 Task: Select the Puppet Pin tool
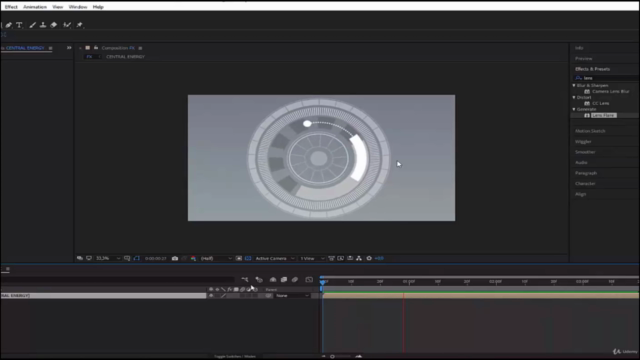tap(80, 25)
